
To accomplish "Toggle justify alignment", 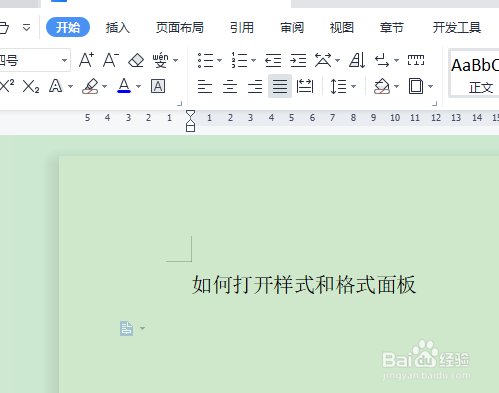I will [280, 86].
